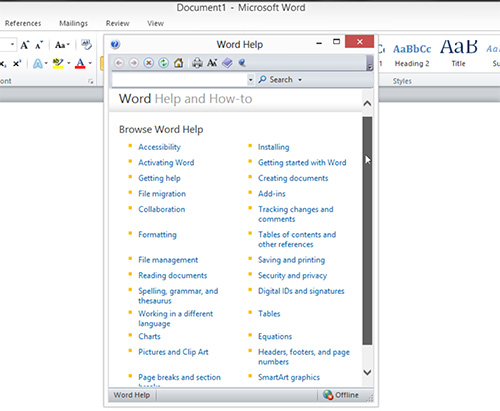Viewport: 500px width, 411px height.
Task: Click Shrink Font icon in Word ribbon
Action: (x=39, y=45)
